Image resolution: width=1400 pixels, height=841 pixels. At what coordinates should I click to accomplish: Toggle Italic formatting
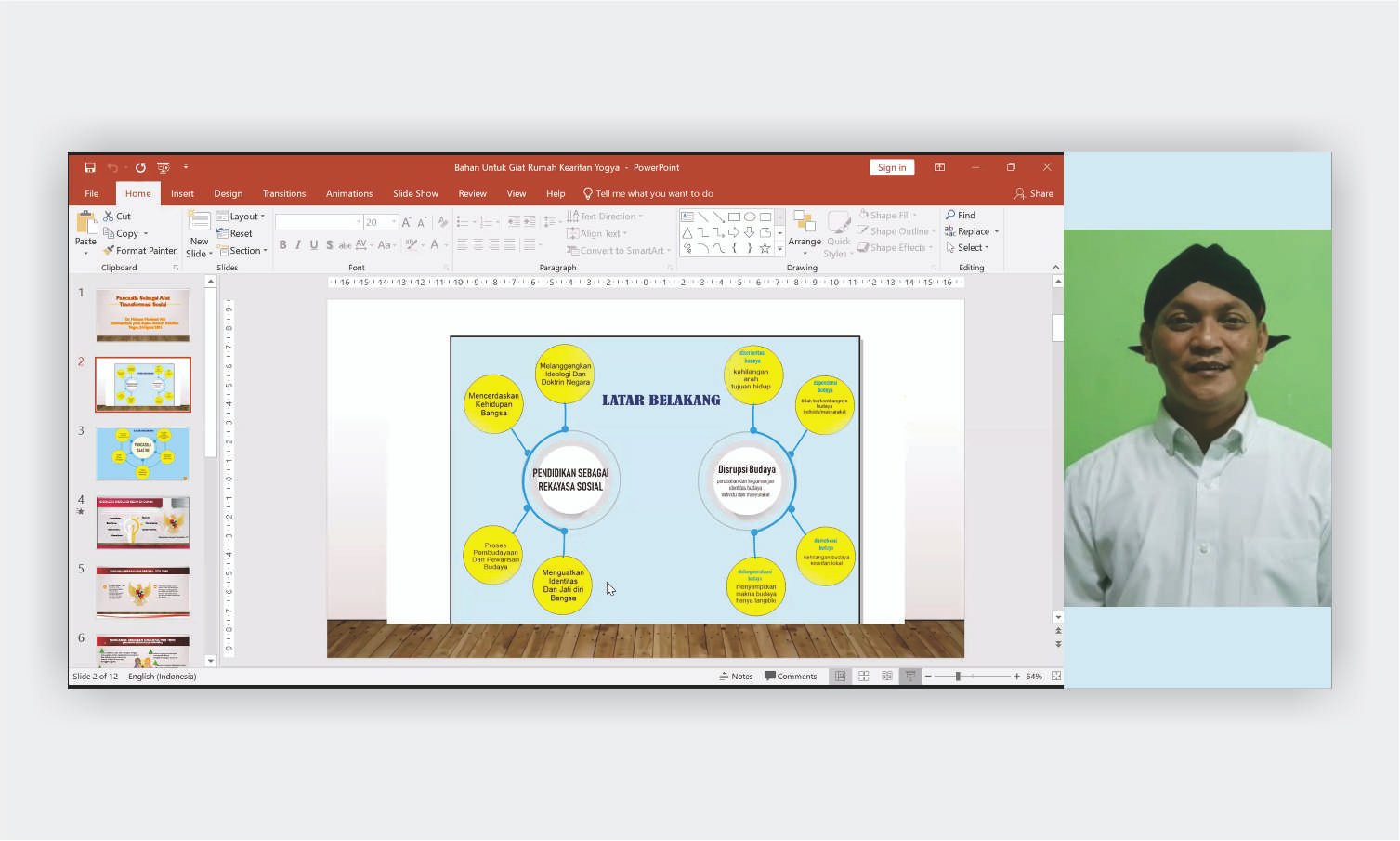pyautogui.click(x=298, y=245)
